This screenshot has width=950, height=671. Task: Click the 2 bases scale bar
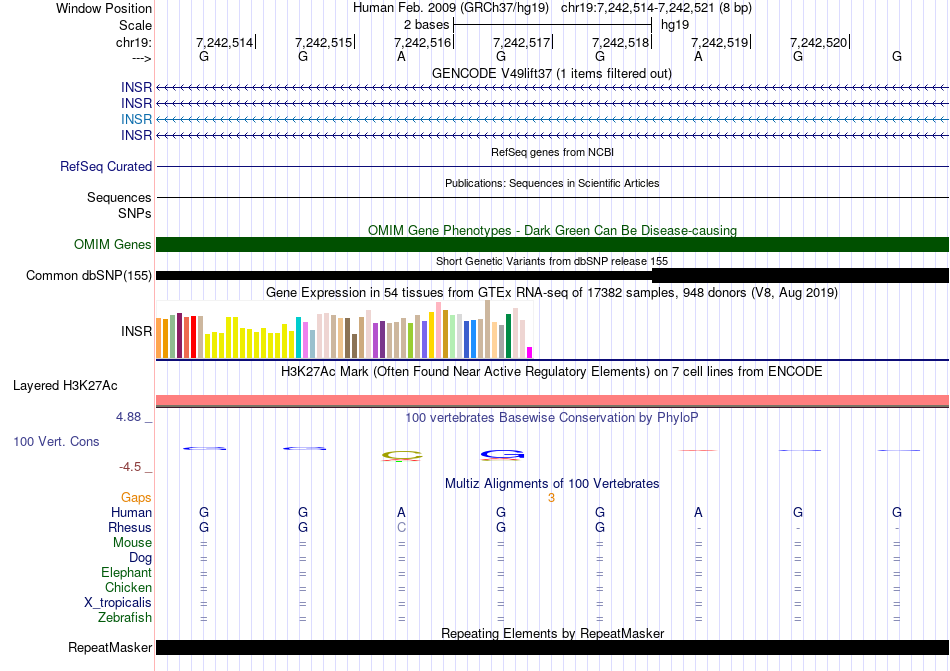click(552, 25)
